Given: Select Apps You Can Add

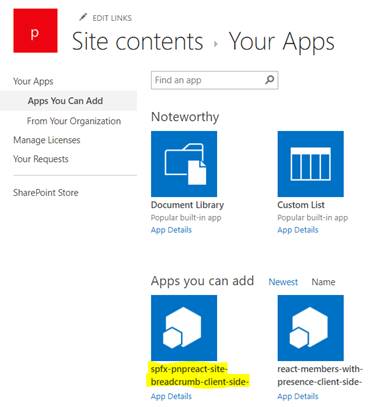Looking at the screenshot, I should point(65,101).
